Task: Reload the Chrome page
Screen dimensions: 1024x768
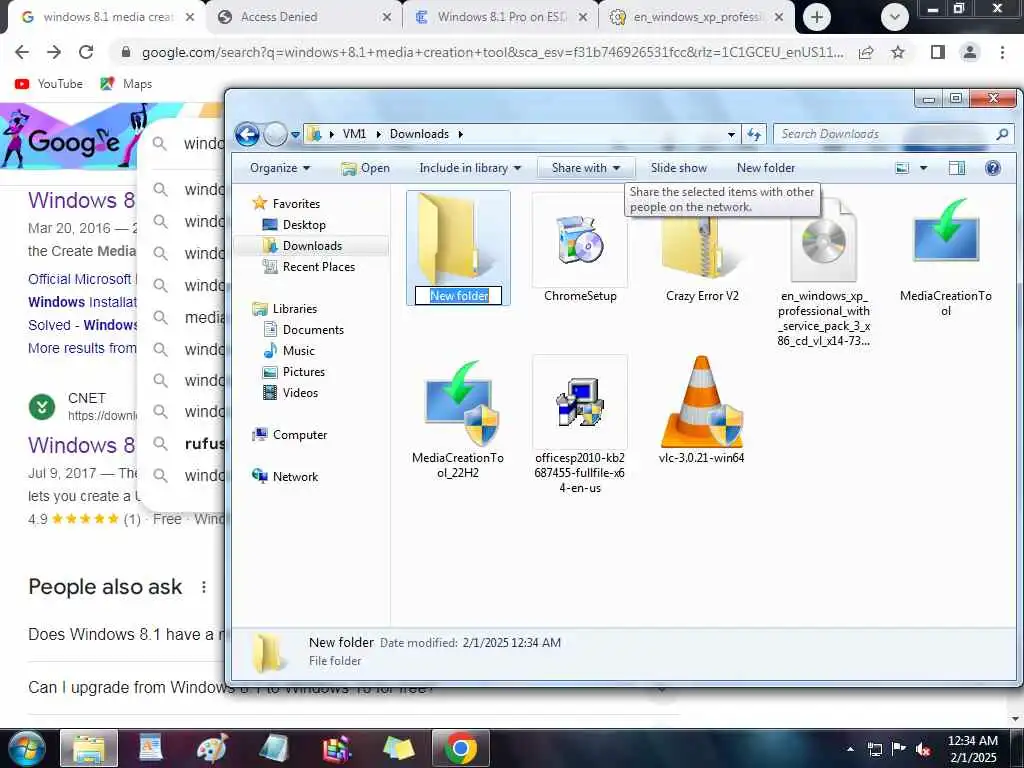Action: [x=86, y=52]
